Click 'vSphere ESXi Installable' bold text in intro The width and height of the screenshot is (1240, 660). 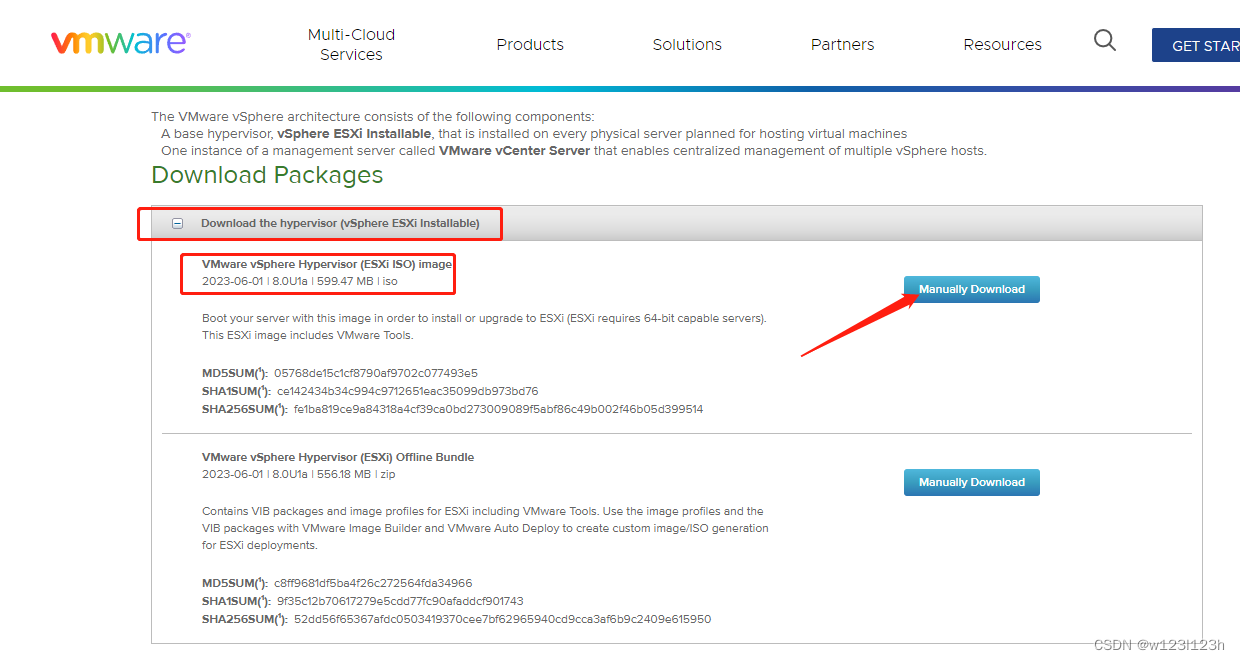pos(355,133)
